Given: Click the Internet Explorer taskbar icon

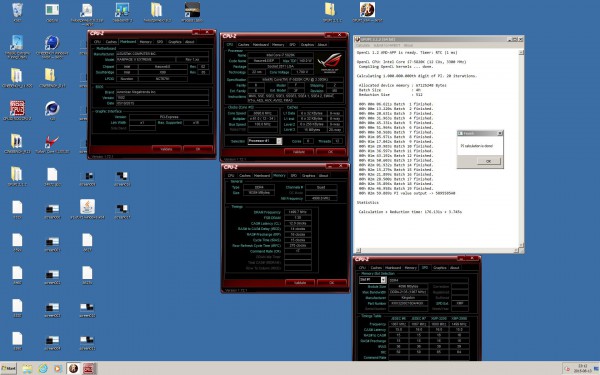Looking at the screenshot, I should [x=43, y=368].
